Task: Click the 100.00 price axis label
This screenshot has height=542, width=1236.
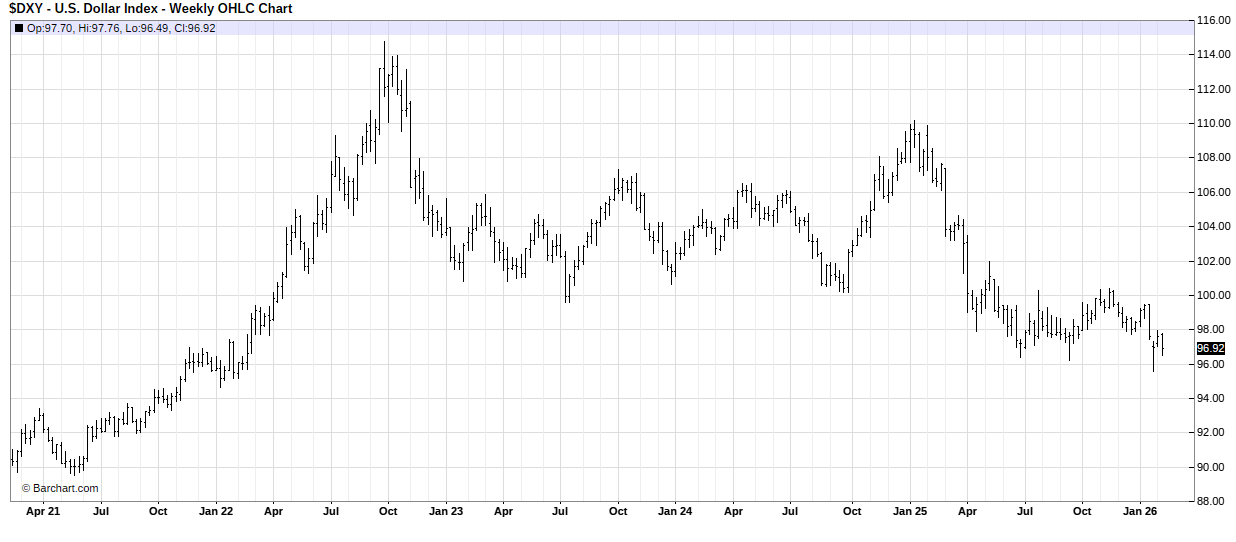Action: click(1214, 295)
